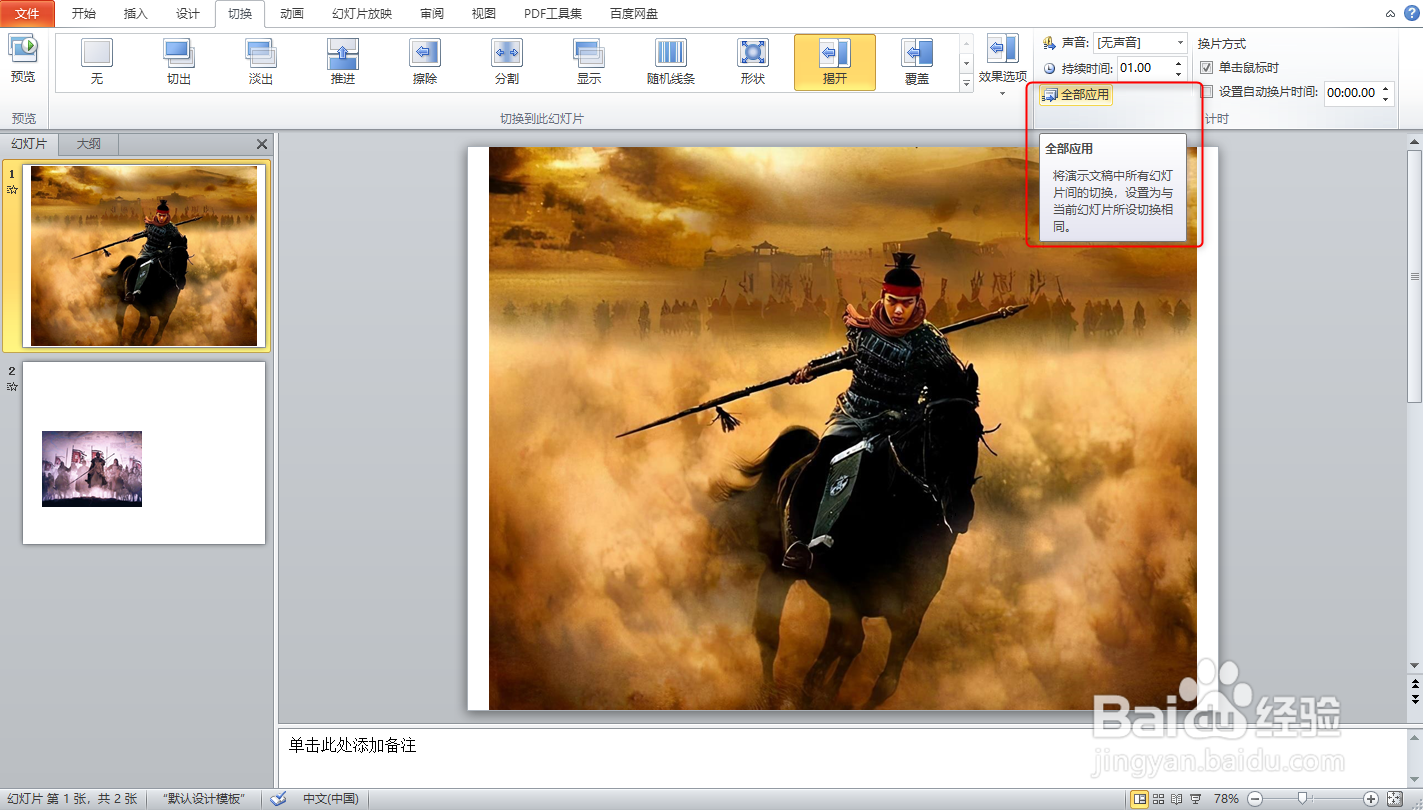Click the 默认设计模板 theme status
Viewport: 1423px width, 810px height.
(203, 799)
